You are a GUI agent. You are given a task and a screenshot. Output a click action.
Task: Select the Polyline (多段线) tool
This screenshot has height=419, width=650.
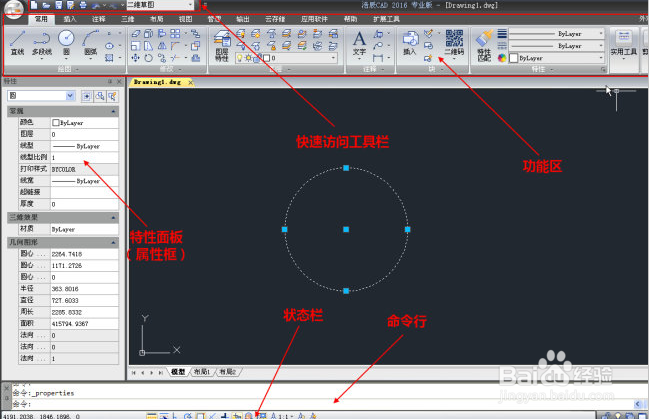click(41, 43)
